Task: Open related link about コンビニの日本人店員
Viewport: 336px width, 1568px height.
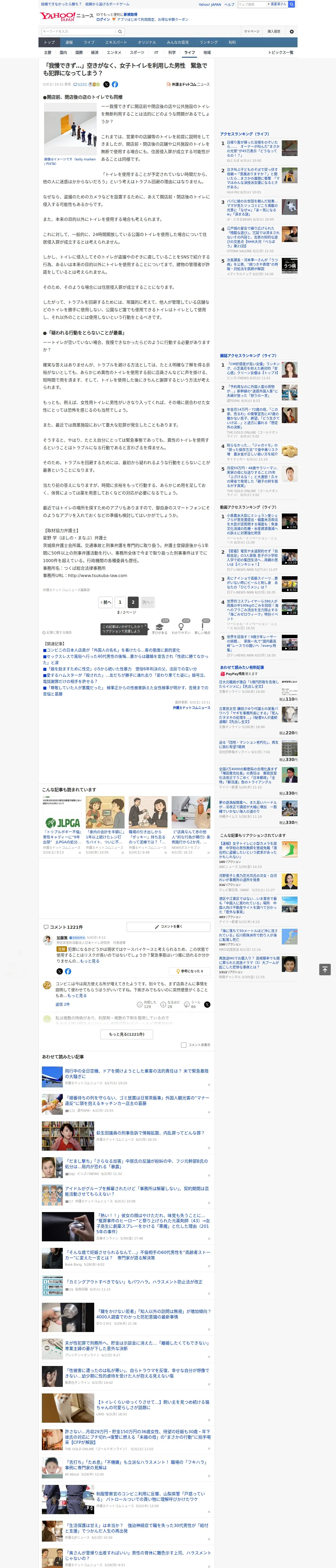Action: (111, 650)
